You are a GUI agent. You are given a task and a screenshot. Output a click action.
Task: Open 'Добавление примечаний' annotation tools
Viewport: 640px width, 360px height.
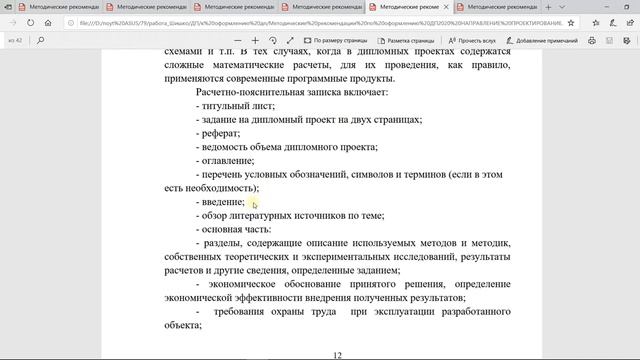pyautogui.click(x=542, y=40)
